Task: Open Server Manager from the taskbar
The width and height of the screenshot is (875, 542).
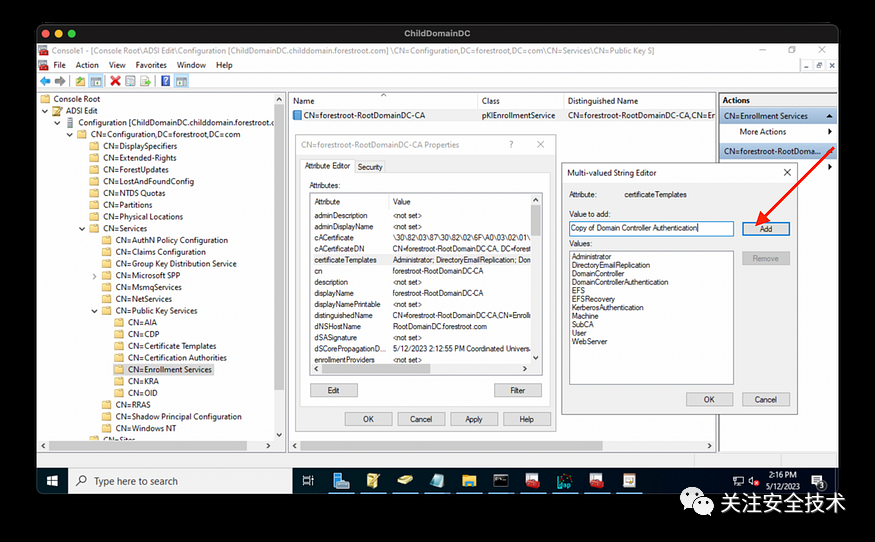Action: (341, 481)
